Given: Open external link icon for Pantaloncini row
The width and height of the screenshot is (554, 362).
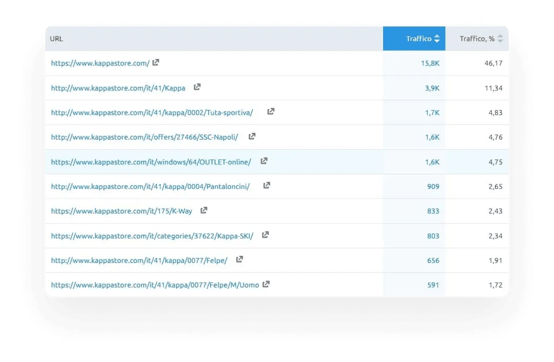Looking at the screenshot, I should tap(266, 185).
